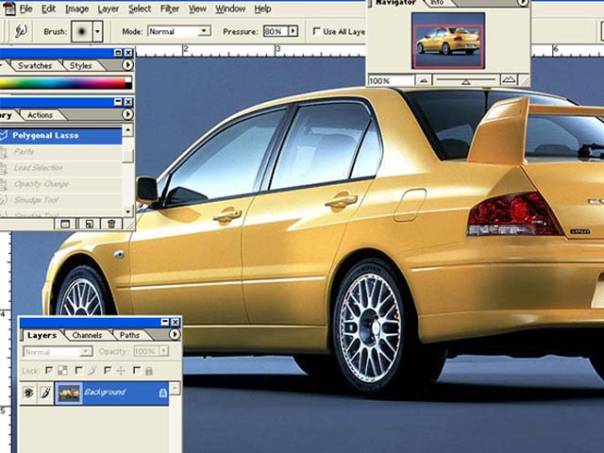604x453 pixels.
Task: Toggle the lock transparent pixels checkbox
Action: (x=49, y=371)
